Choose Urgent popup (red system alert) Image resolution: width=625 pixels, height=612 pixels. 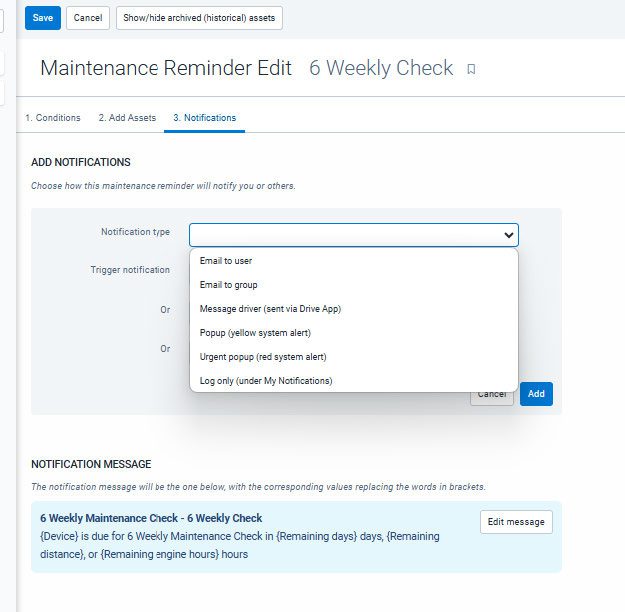263,357
